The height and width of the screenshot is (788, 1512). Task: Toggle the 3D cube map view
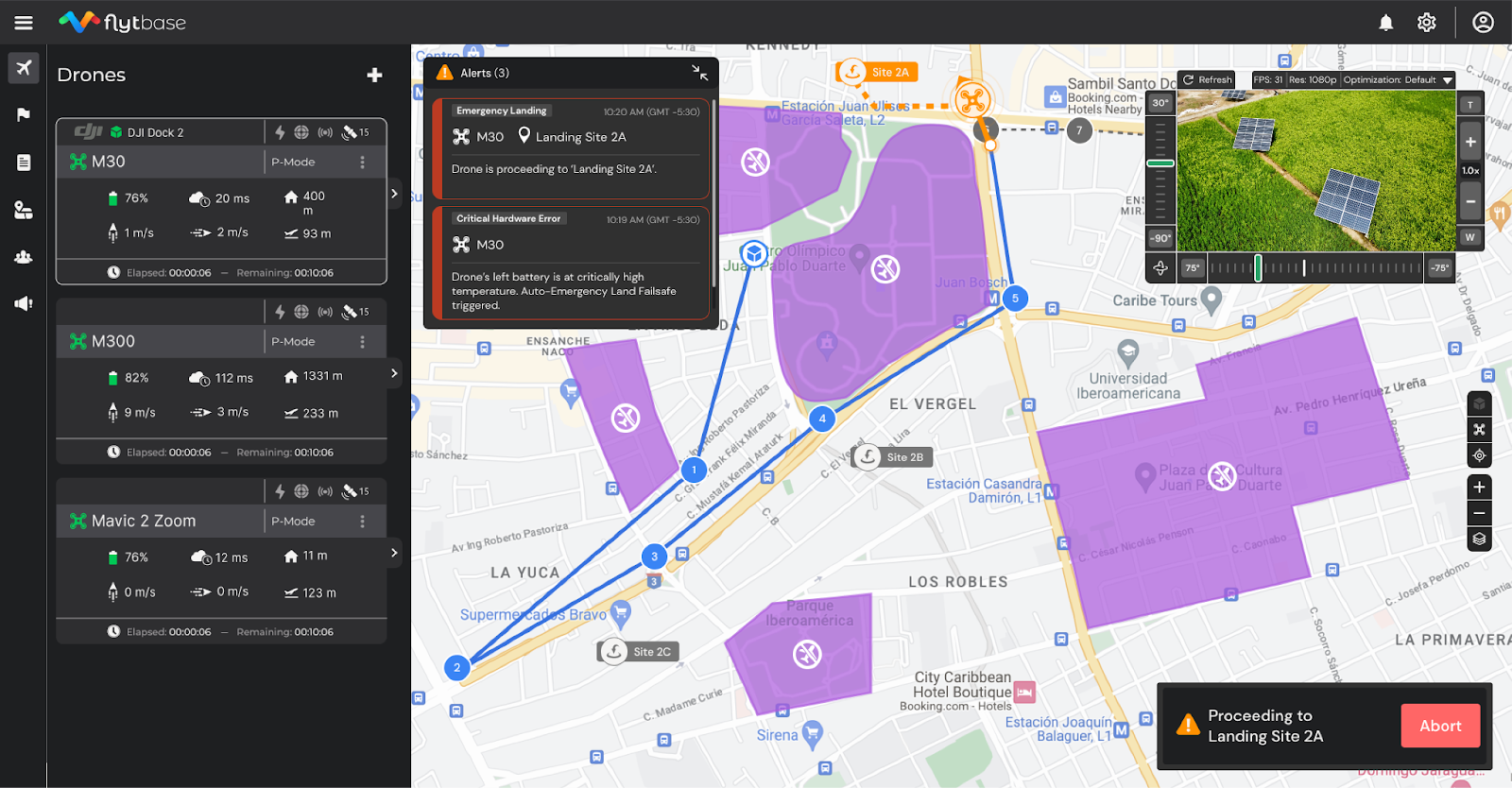coord(1480,403)
